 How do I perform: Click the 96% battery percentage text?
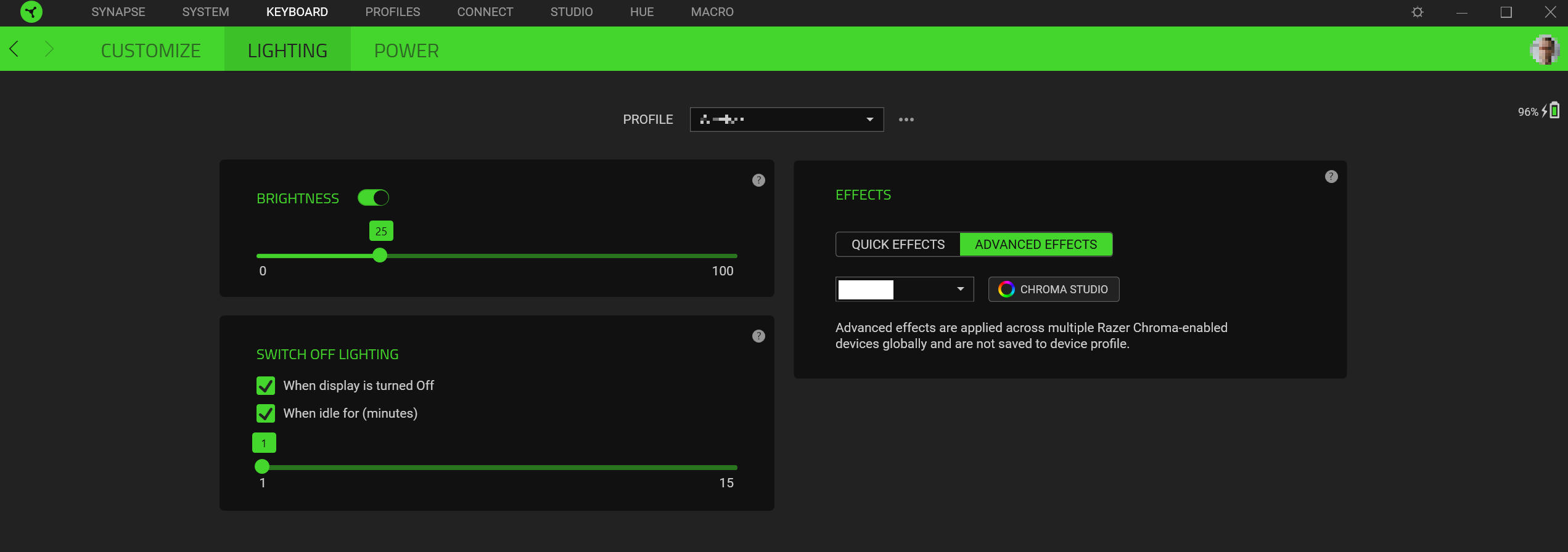1528,112
